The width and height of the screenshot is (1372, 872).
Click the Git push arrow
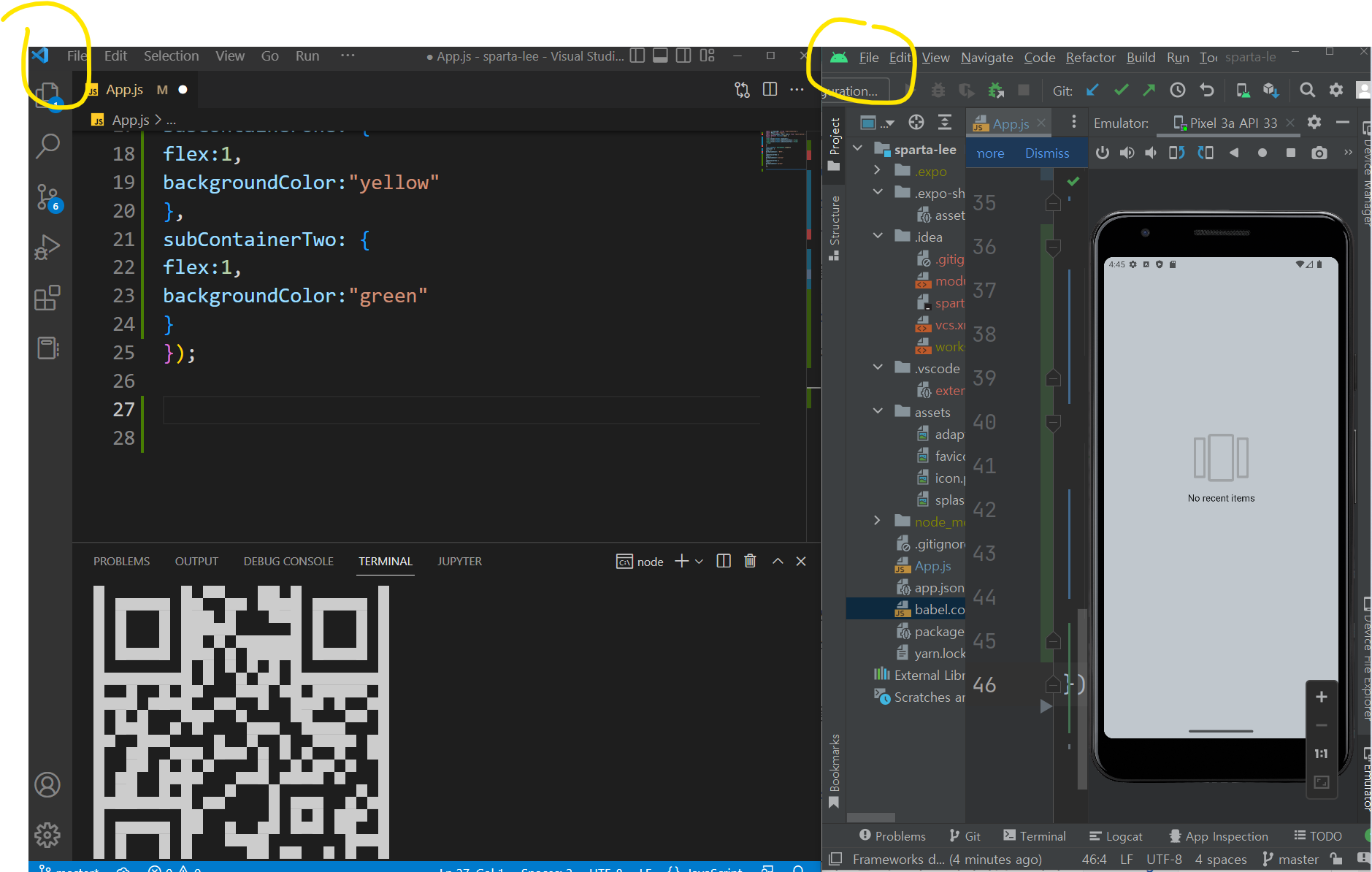tap(1149, 90)
